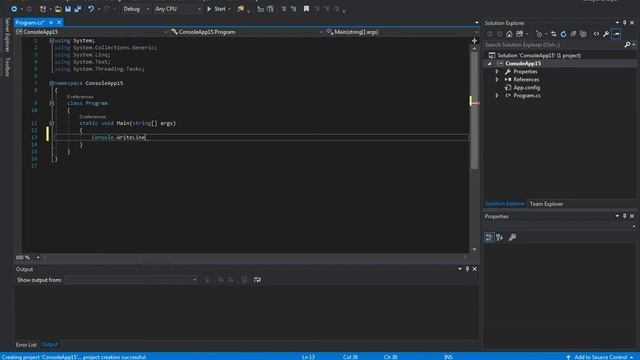Image resolution: width=640 pixels, height=360 pixels.
Task: Click the Console.WriteLine code line
Action: tap(119, 137)
